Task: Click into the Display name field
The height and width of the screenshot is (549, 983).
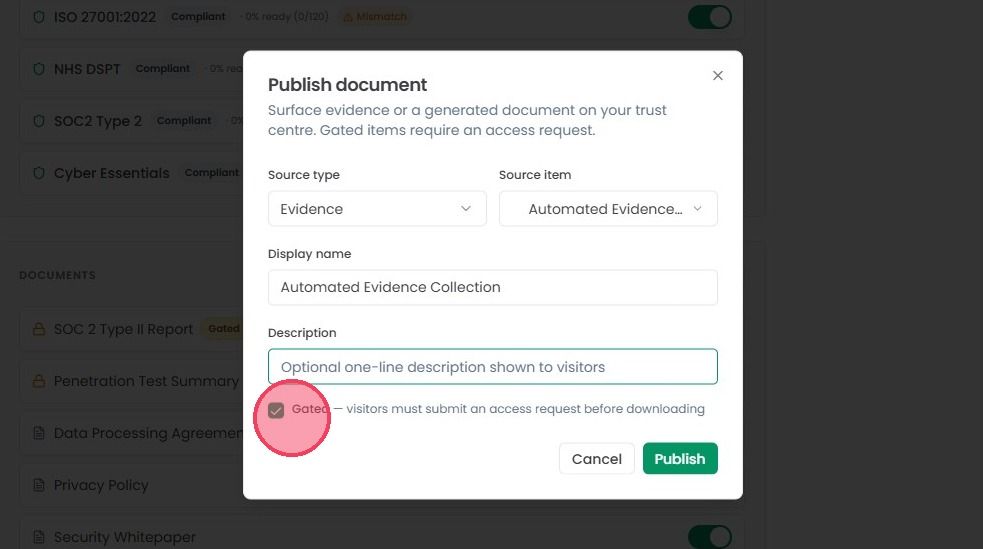Action: 493,288
